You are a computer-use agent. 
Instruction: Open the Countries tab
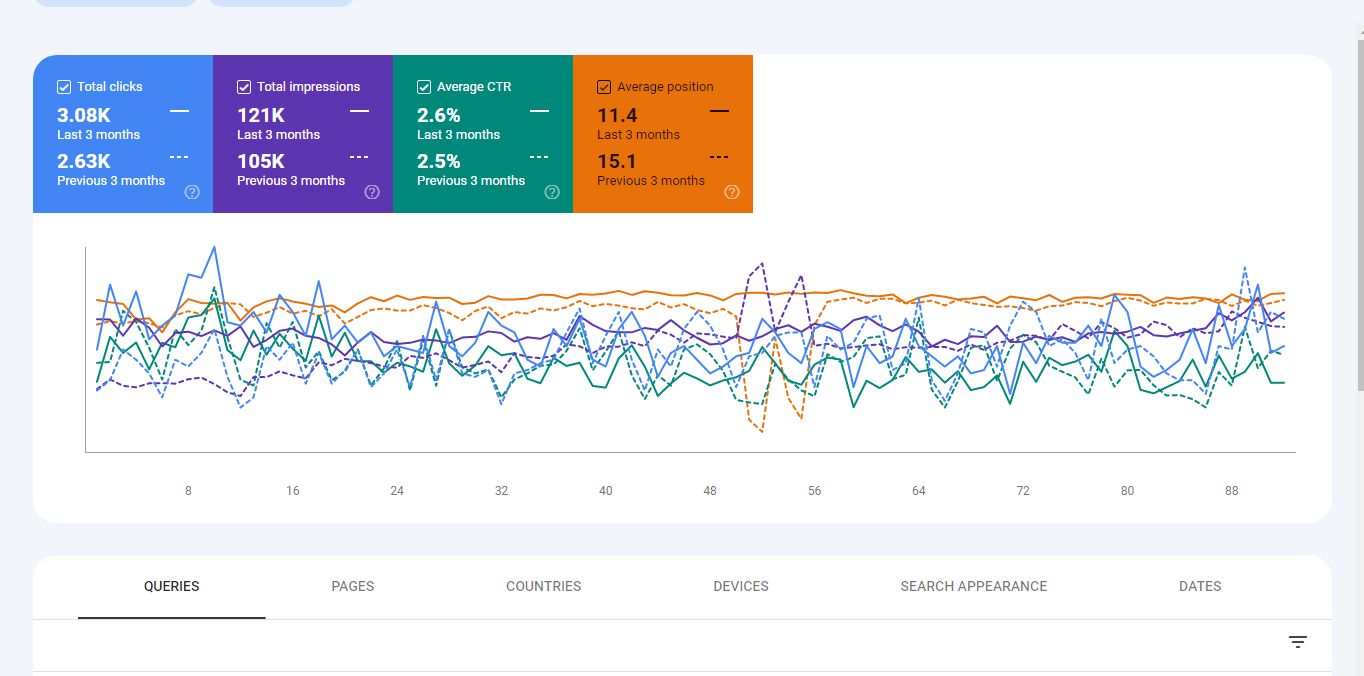tap(543, 586)
